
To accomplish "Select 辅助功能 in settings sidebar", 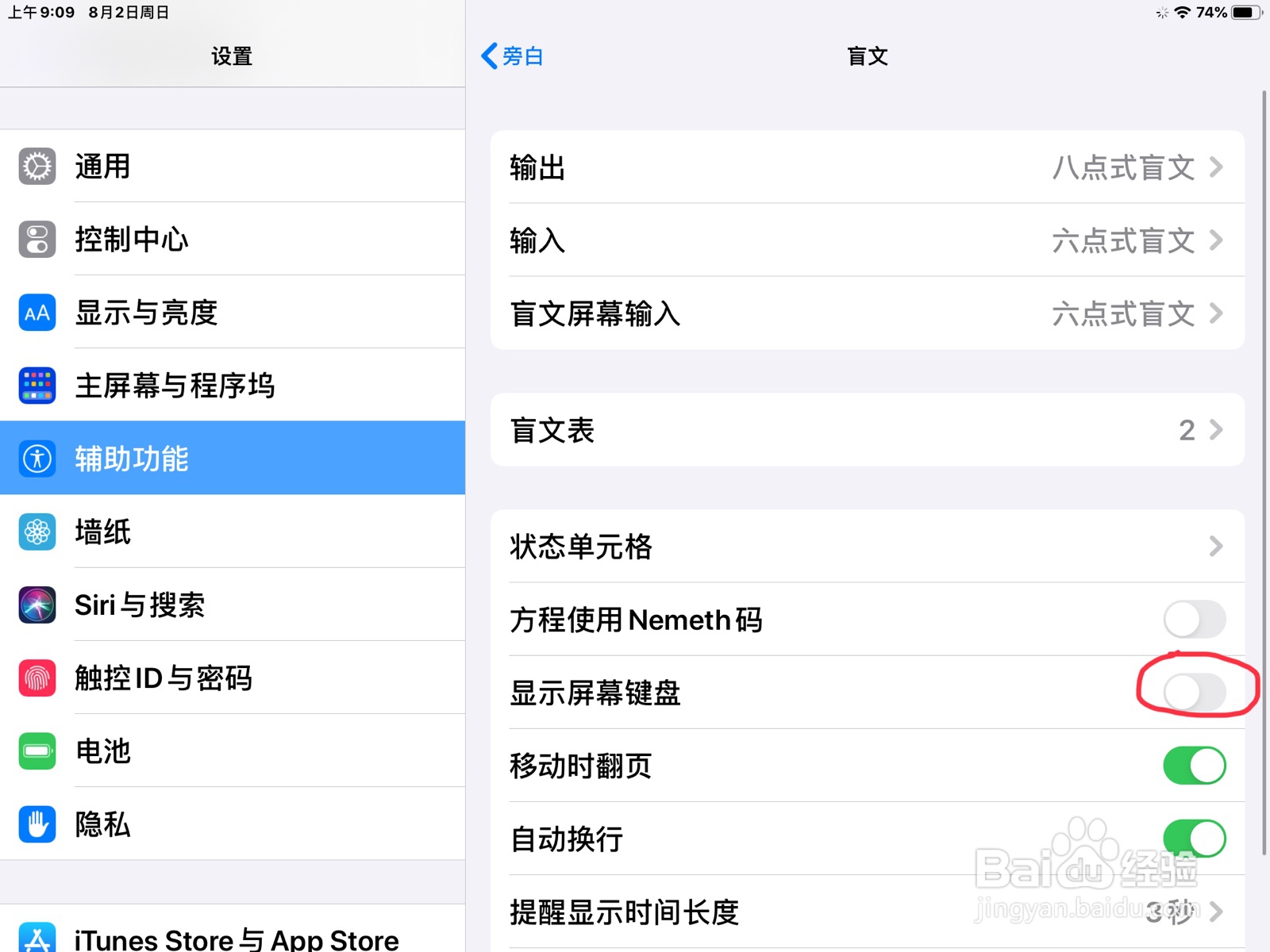I will (x=233, y=458).
